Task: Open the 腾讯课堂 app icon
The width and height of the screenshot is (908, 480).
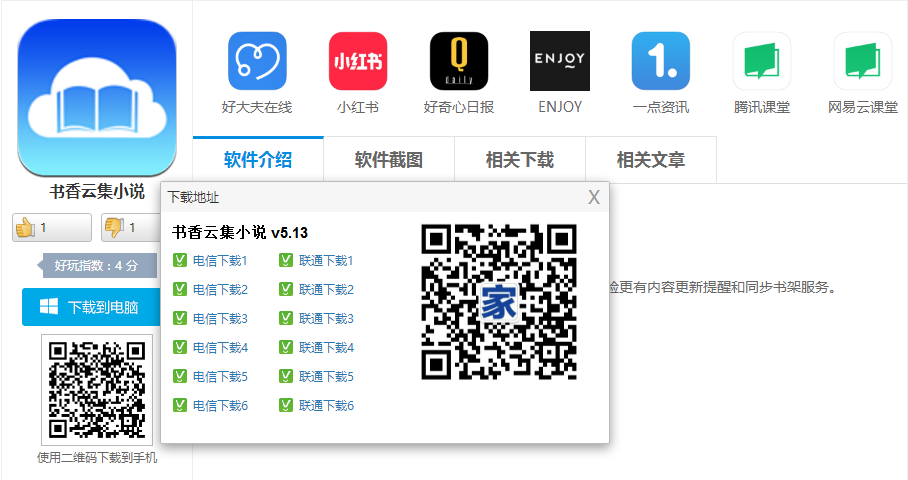Action: pyautogui.click(x=761, y=61)
